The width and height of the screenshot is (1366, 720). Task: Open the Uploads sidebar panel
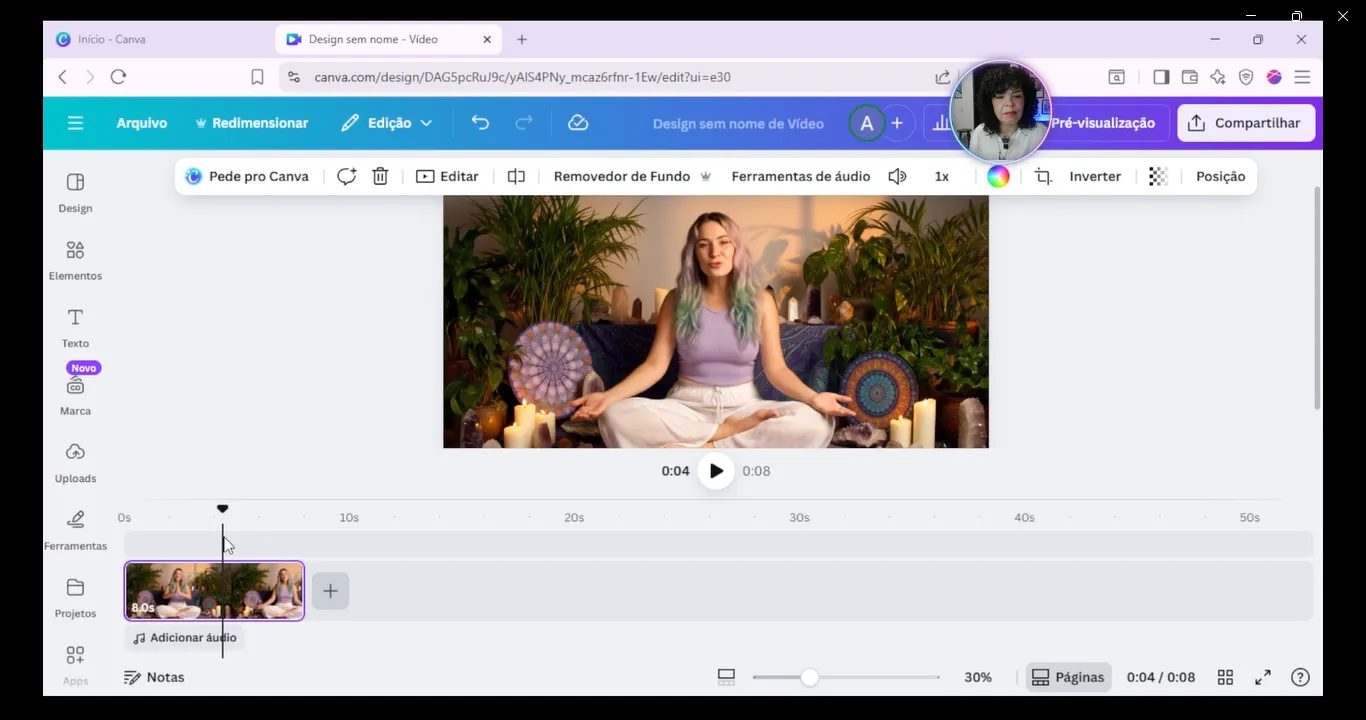point(75,462)
